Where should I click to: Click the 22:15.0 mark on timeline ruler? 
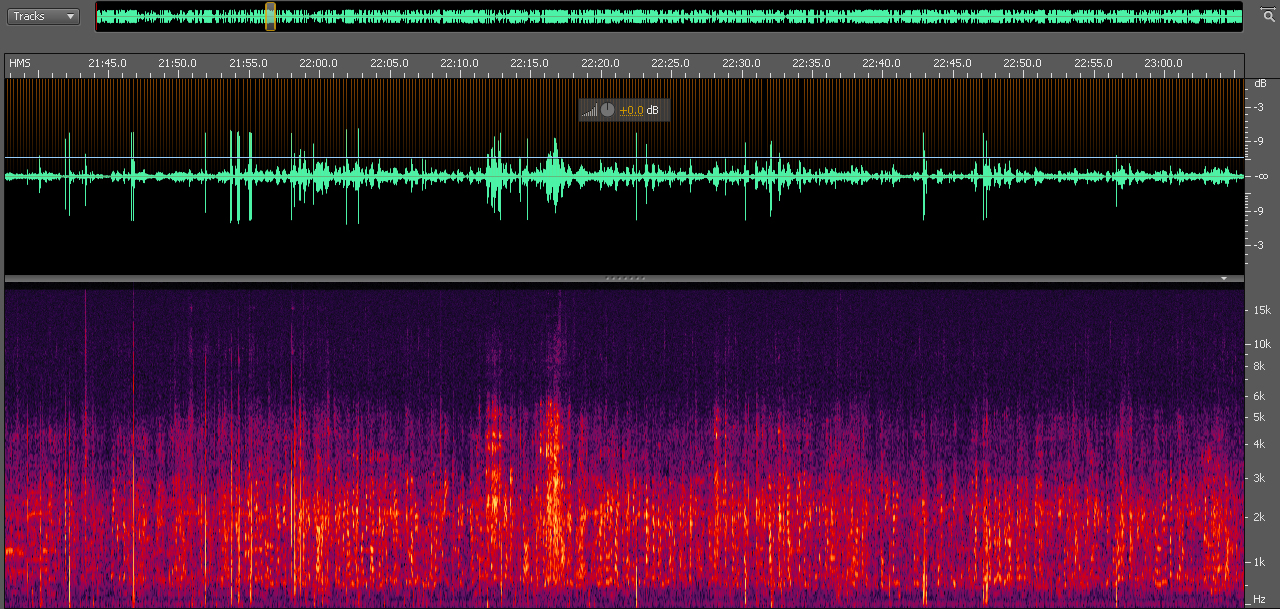pos(529,63)
